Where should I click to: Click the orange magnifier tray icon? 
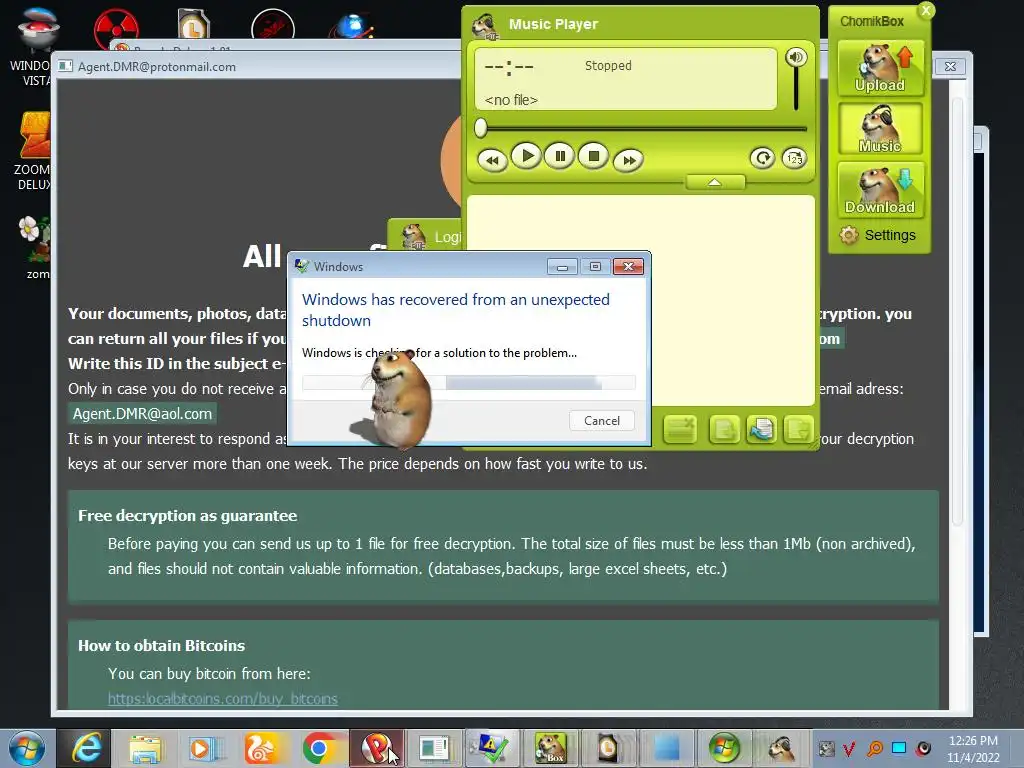click(x=874, y=748)
